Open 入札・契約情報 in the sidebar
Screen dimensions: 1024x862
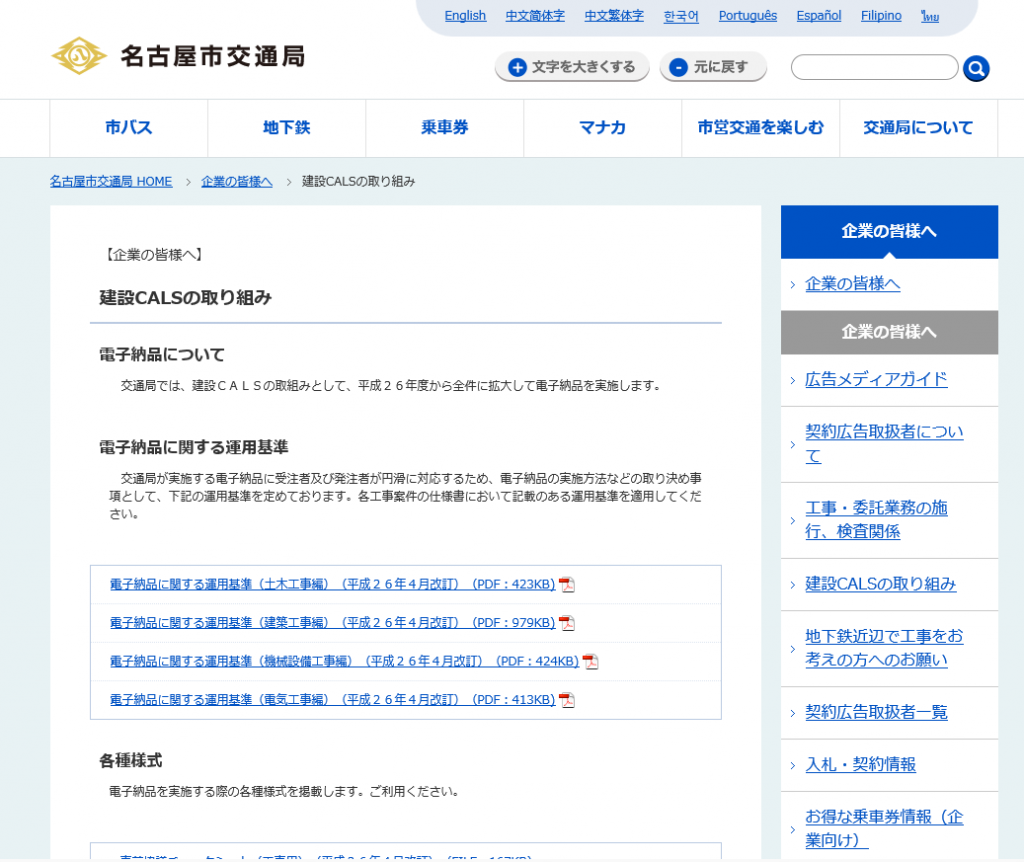[x=860, y=764]
